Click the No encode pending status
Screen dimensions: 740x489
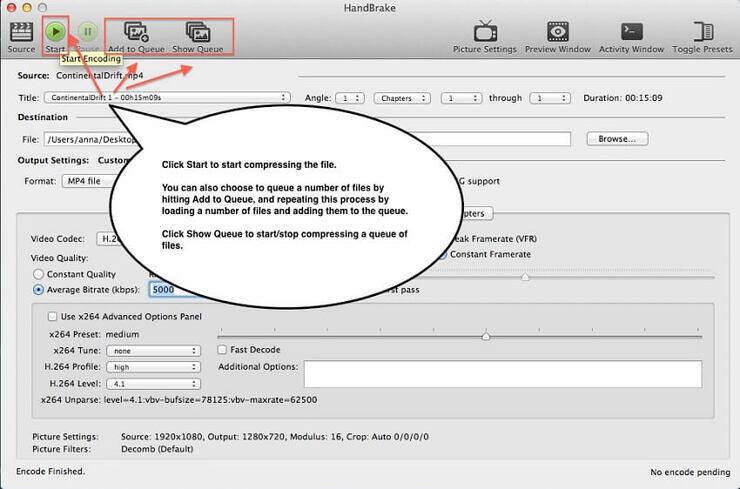690,472
